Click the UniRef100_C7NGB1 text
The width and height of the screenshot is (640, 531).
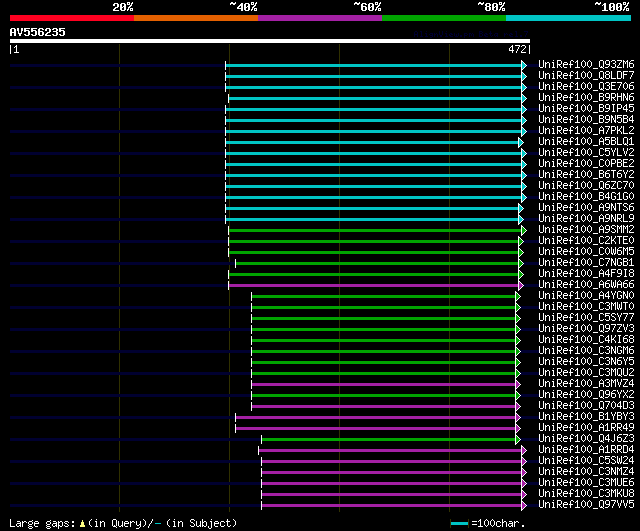[x=586, y=263]
